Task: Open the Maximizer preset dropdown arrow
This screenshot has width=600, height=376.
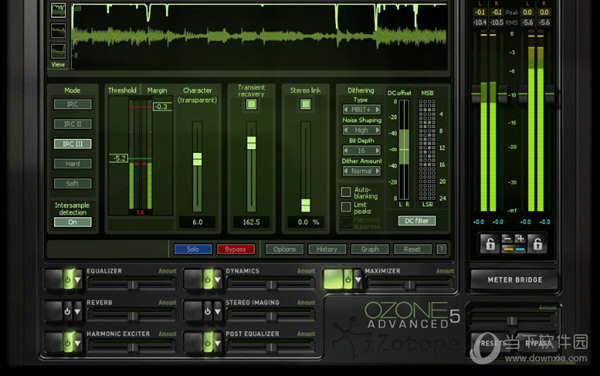Action: 358,280
